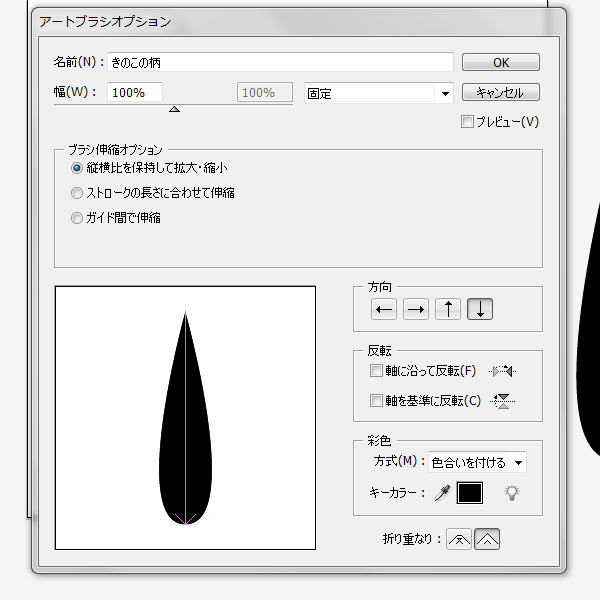Viewport: 600px width, 600px height.
Task: Click the disabled second 100% width field
Action: point(265,92)
